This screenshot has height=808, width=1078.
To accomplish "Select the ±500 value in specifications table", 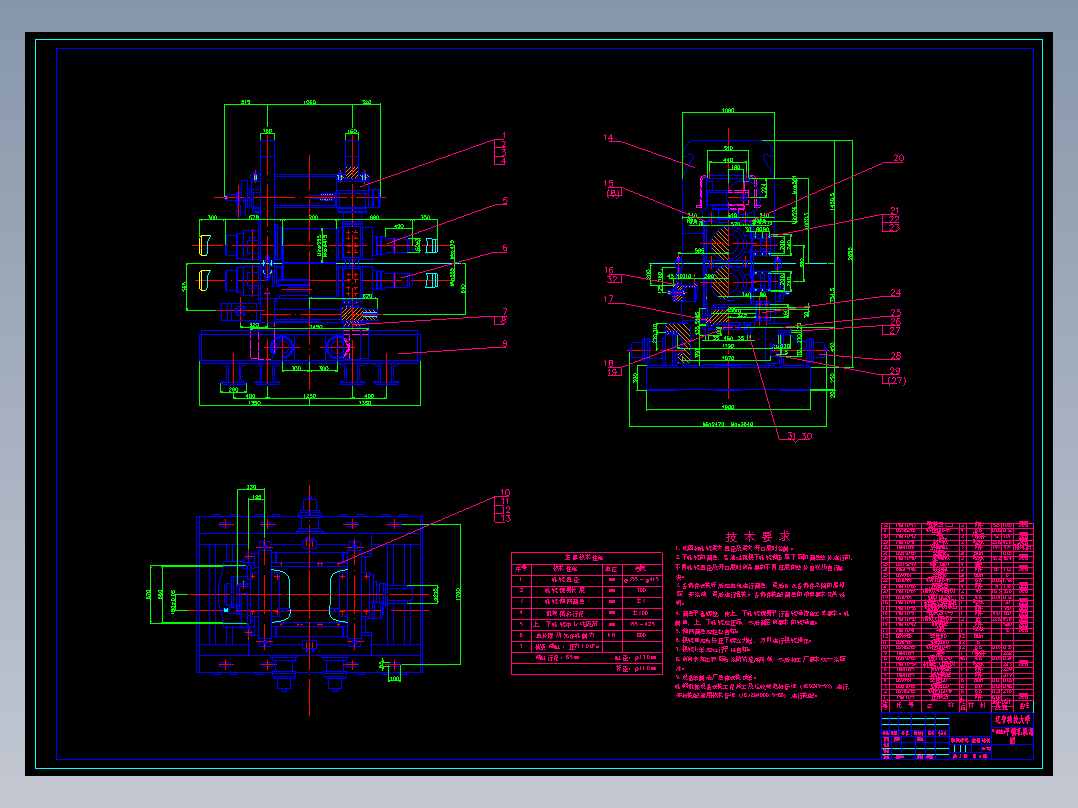I will [641, 613].
